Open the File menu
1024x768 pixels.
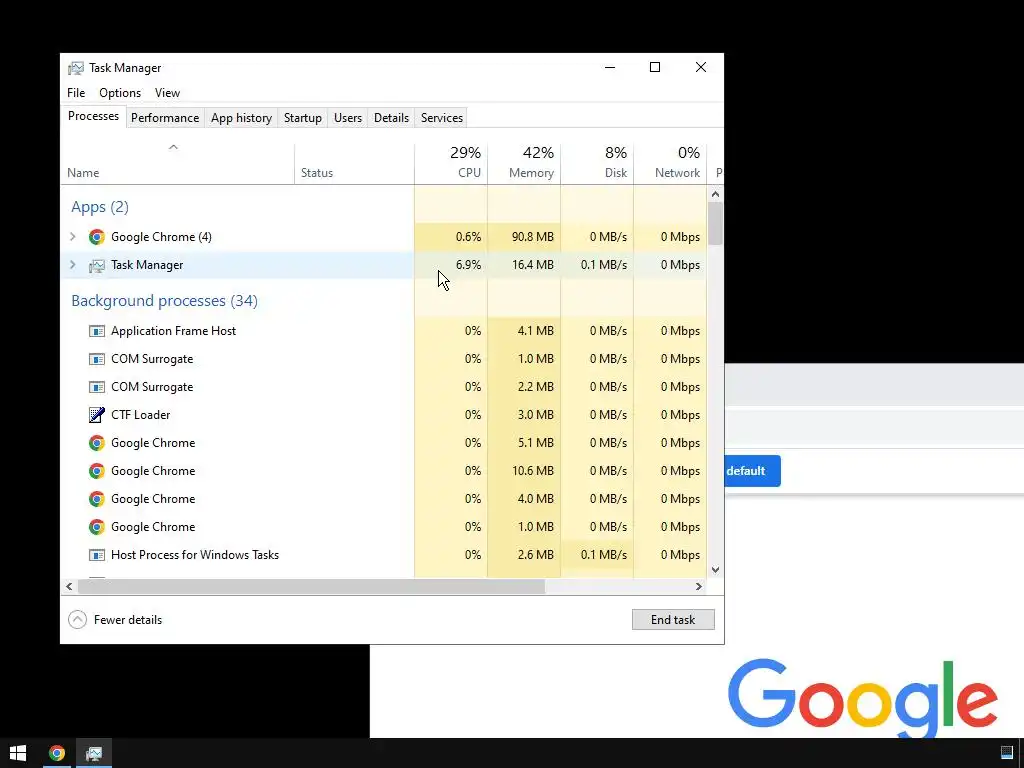(76, 93)
